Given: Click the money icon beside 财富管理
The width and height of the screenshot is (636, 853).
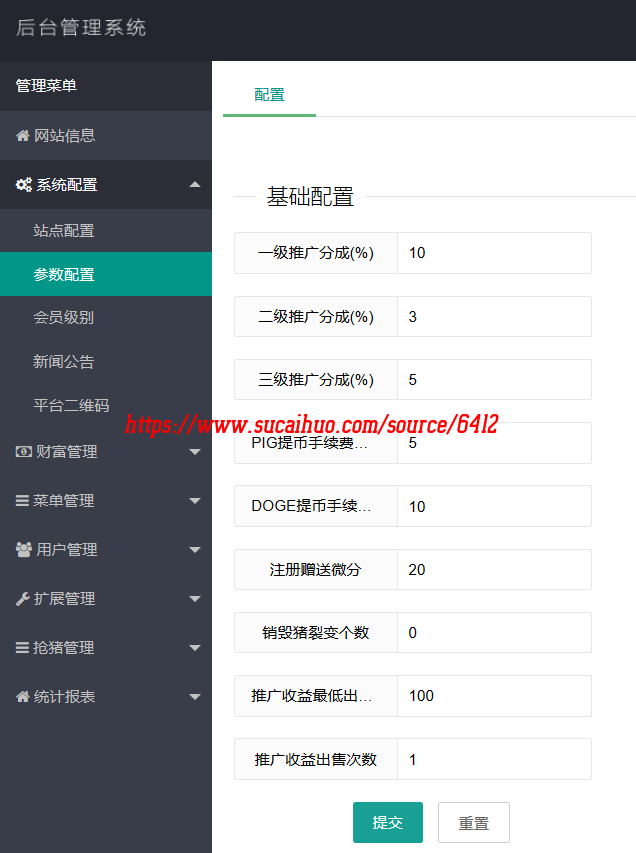Looking at the screenshot, I should click(23, 452).
